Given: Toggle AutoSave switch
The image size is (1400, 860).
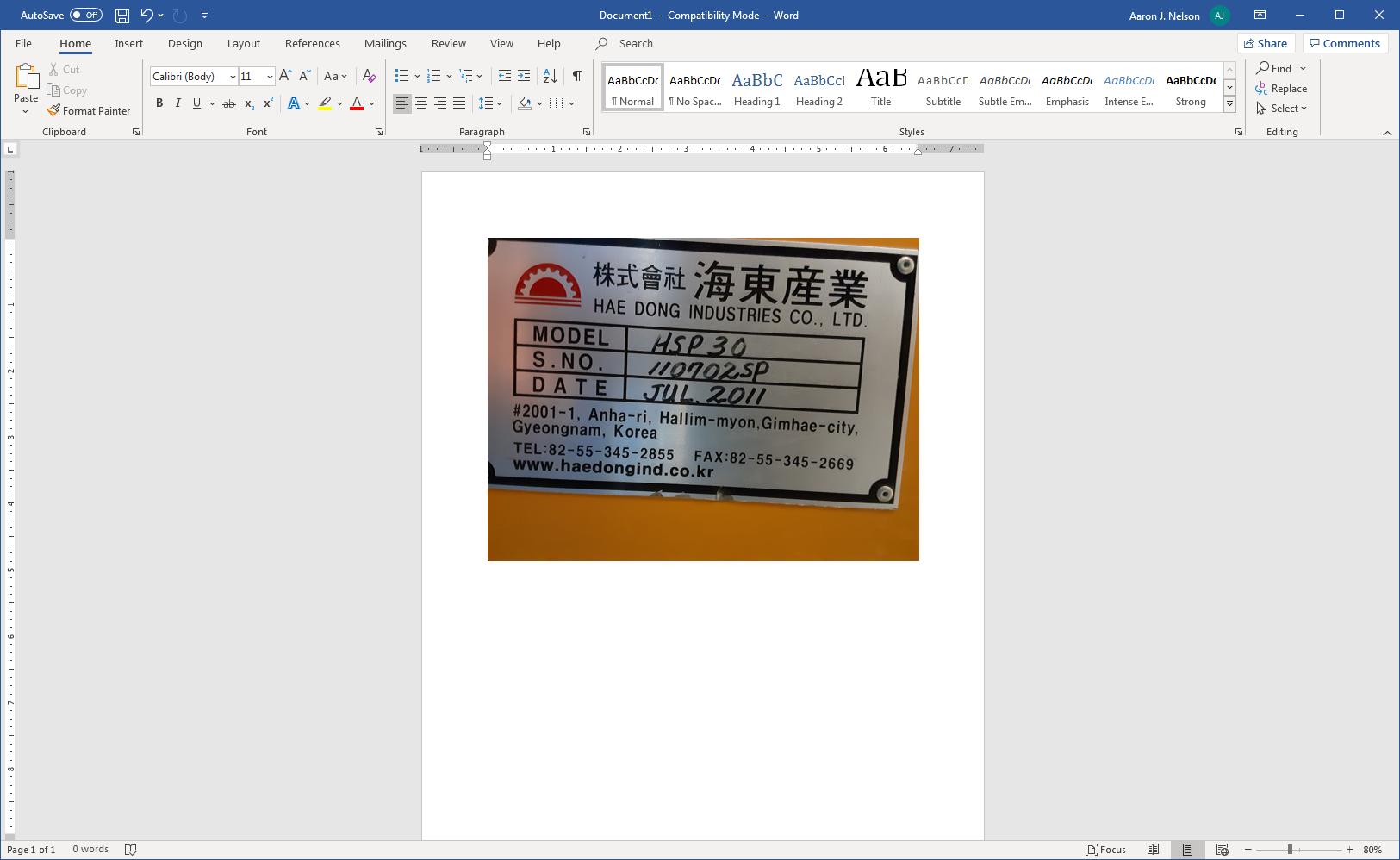Looking at the screenshot, I should 86,16.
